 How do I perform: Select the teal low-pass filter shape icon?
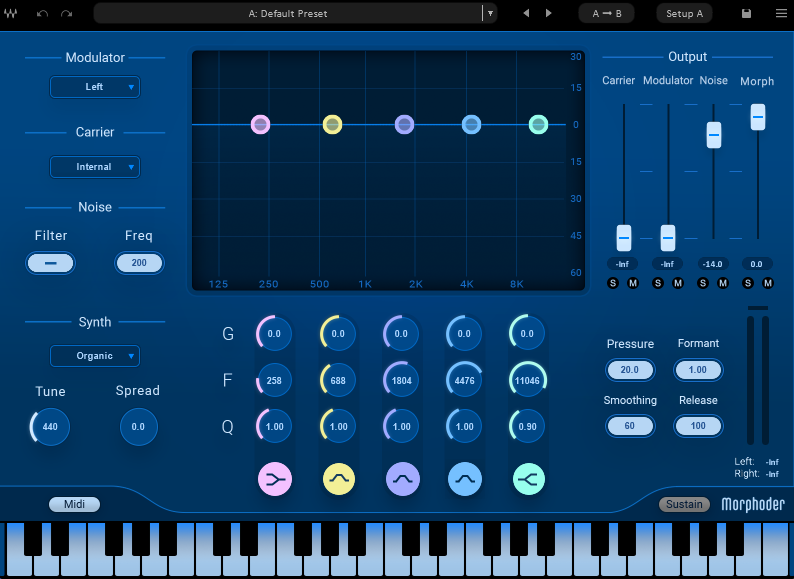point(528,480)
